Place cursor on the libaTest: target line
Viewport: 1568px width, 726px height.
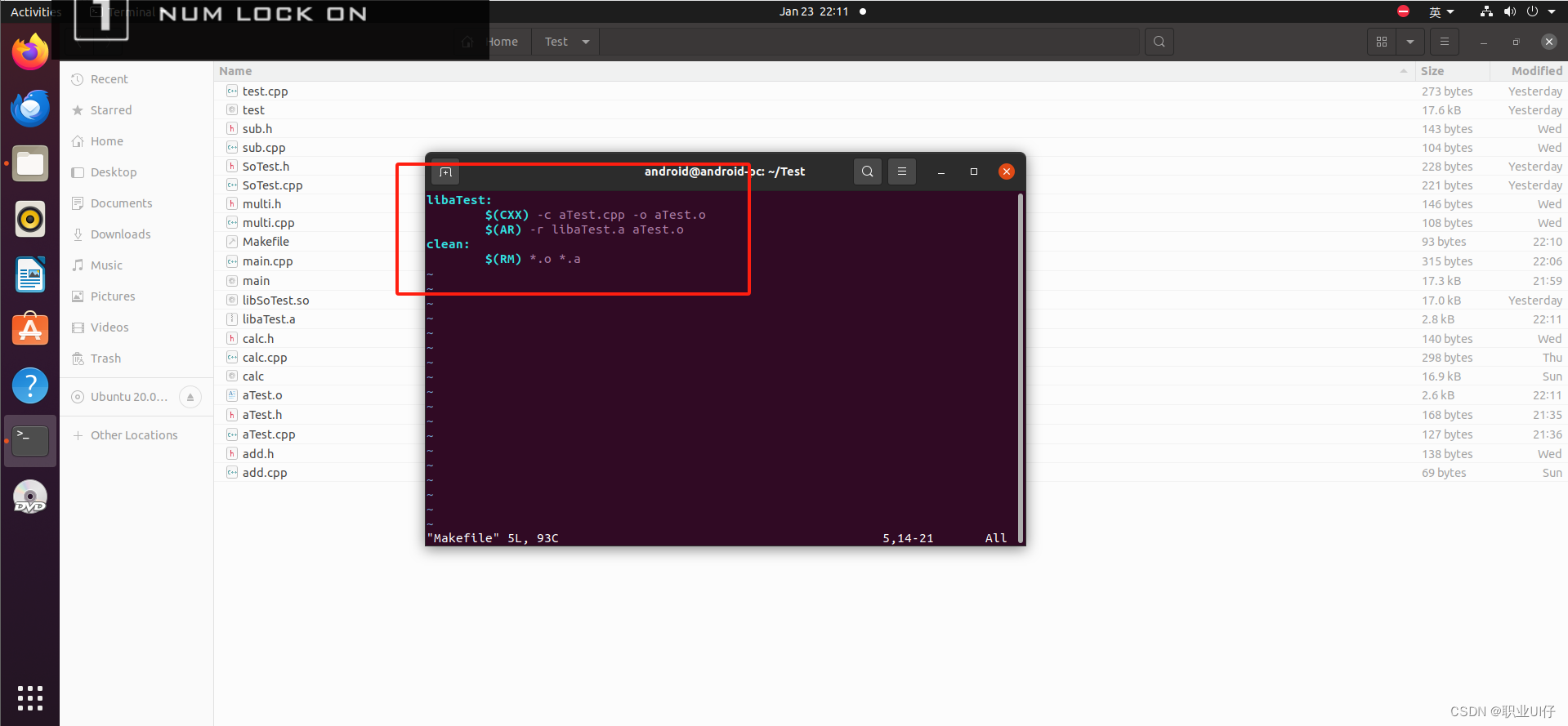[x=459, y=200]
